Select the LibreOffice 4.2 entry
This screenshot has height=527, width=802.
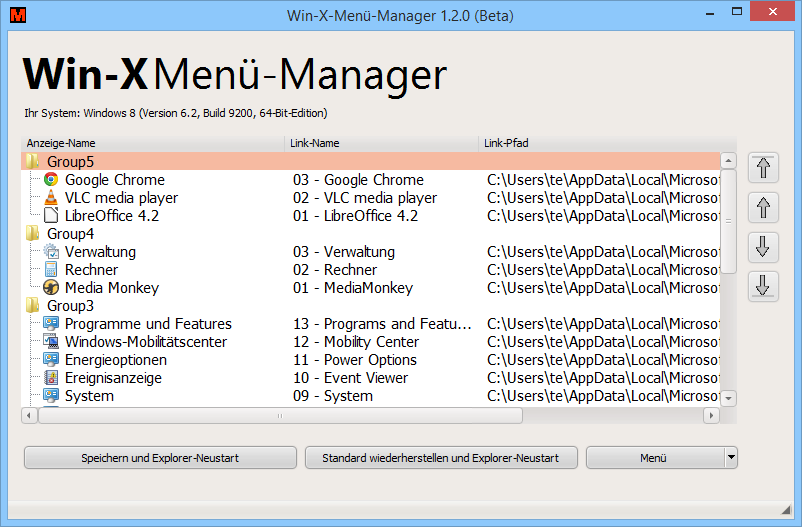370,215
